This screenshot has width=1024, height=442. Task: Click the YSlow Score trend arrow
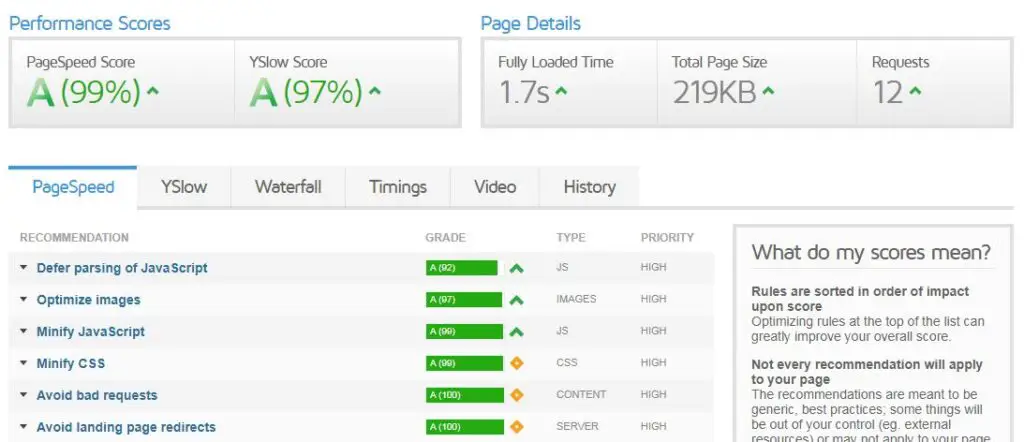click(375, 92)
